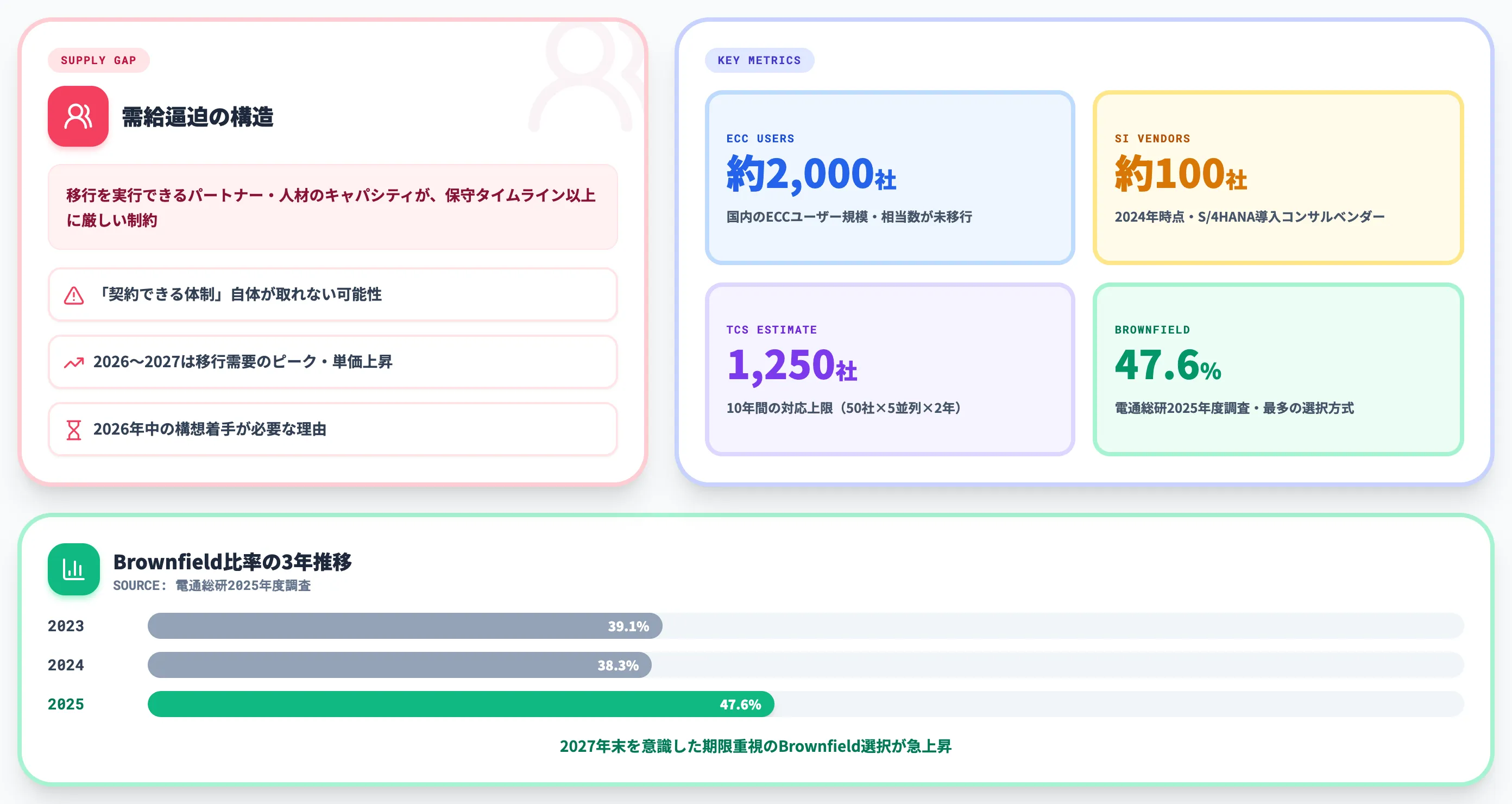
Task: Click the 2023 year label
Action: click(66, 626)
